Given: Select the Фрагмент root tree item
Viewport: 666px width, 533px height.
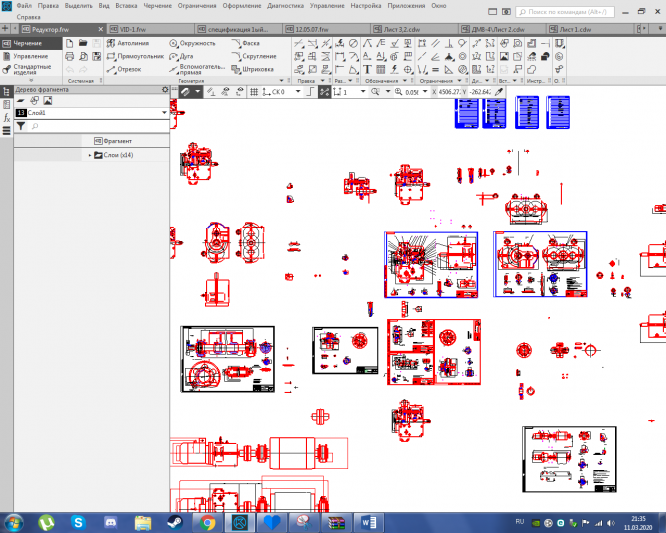Looking at the screenshot, I should coord(113,141).
